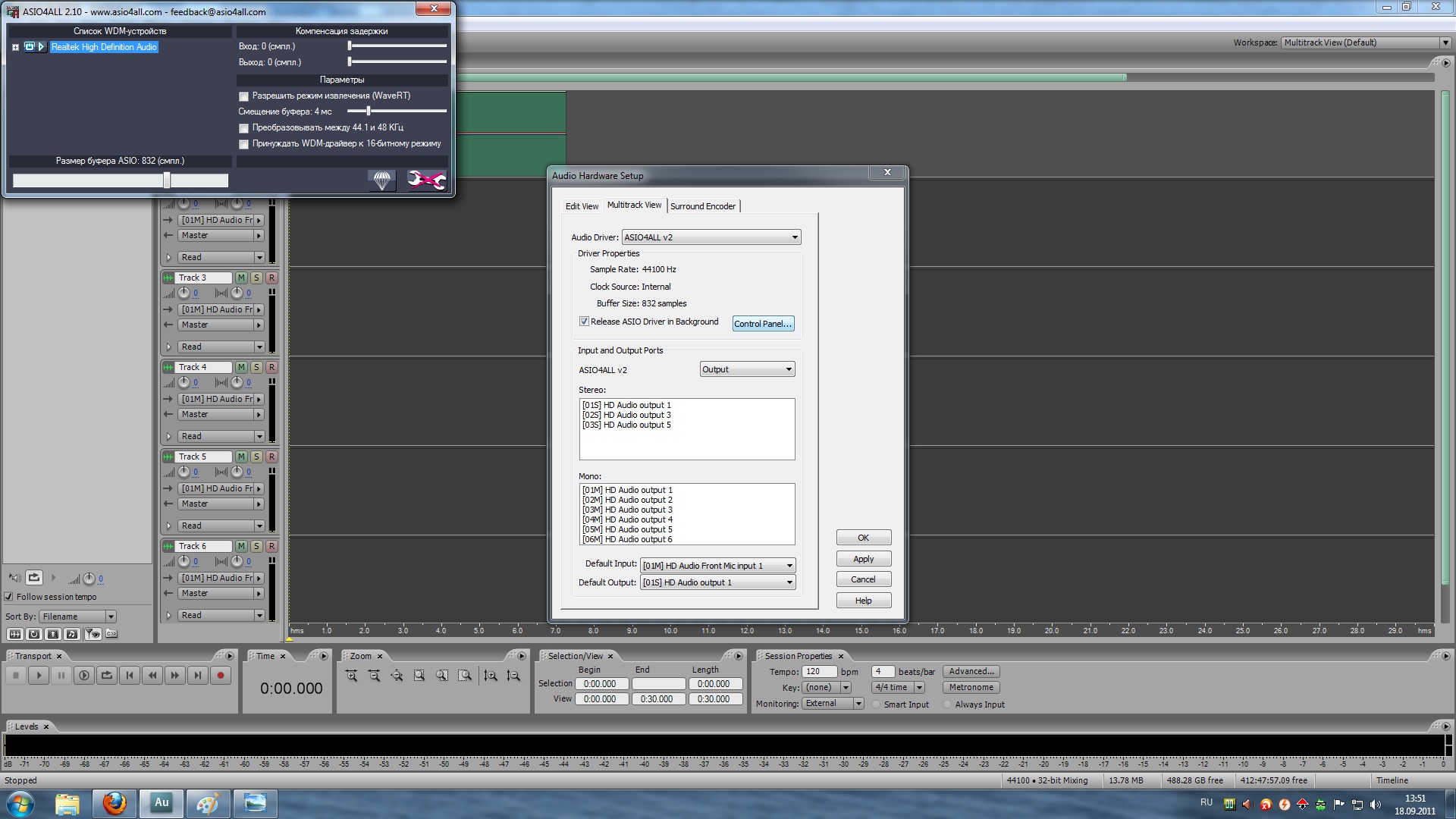Open the Default Input dropdown
Screen dimensions: 1456x819
[789, 566]
